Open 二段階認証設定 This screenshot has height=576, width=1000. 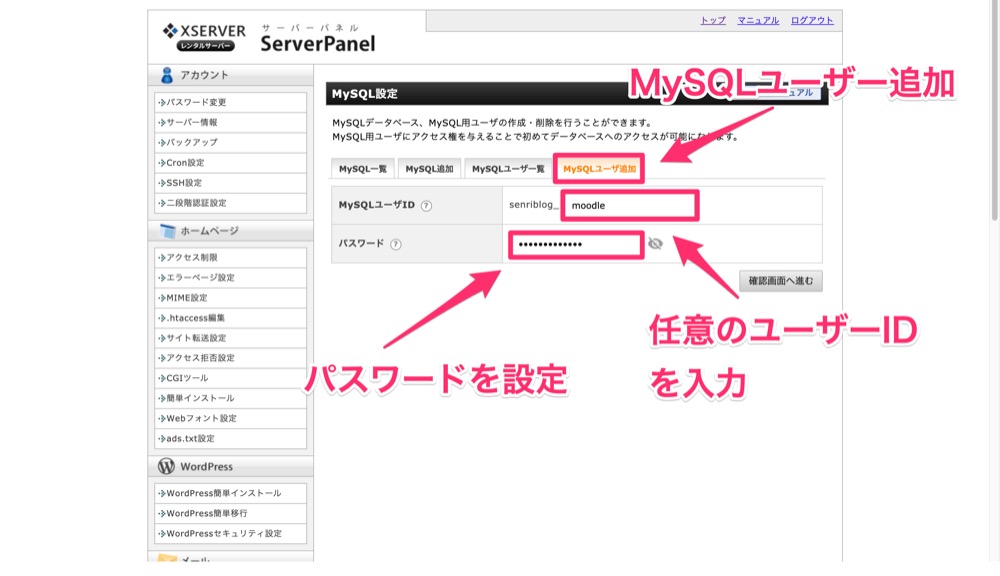[x=230, y=203]
